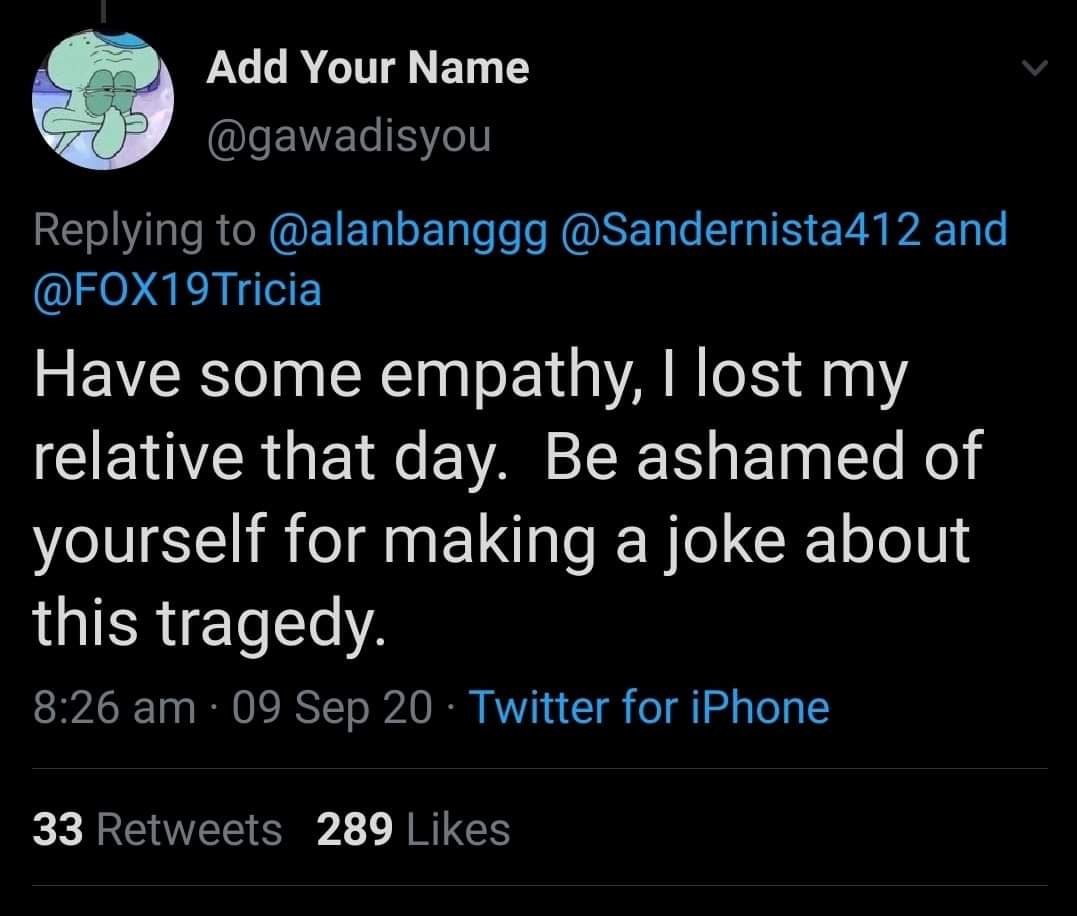Visit the @Sandernista412 mention

coord(741,229)
